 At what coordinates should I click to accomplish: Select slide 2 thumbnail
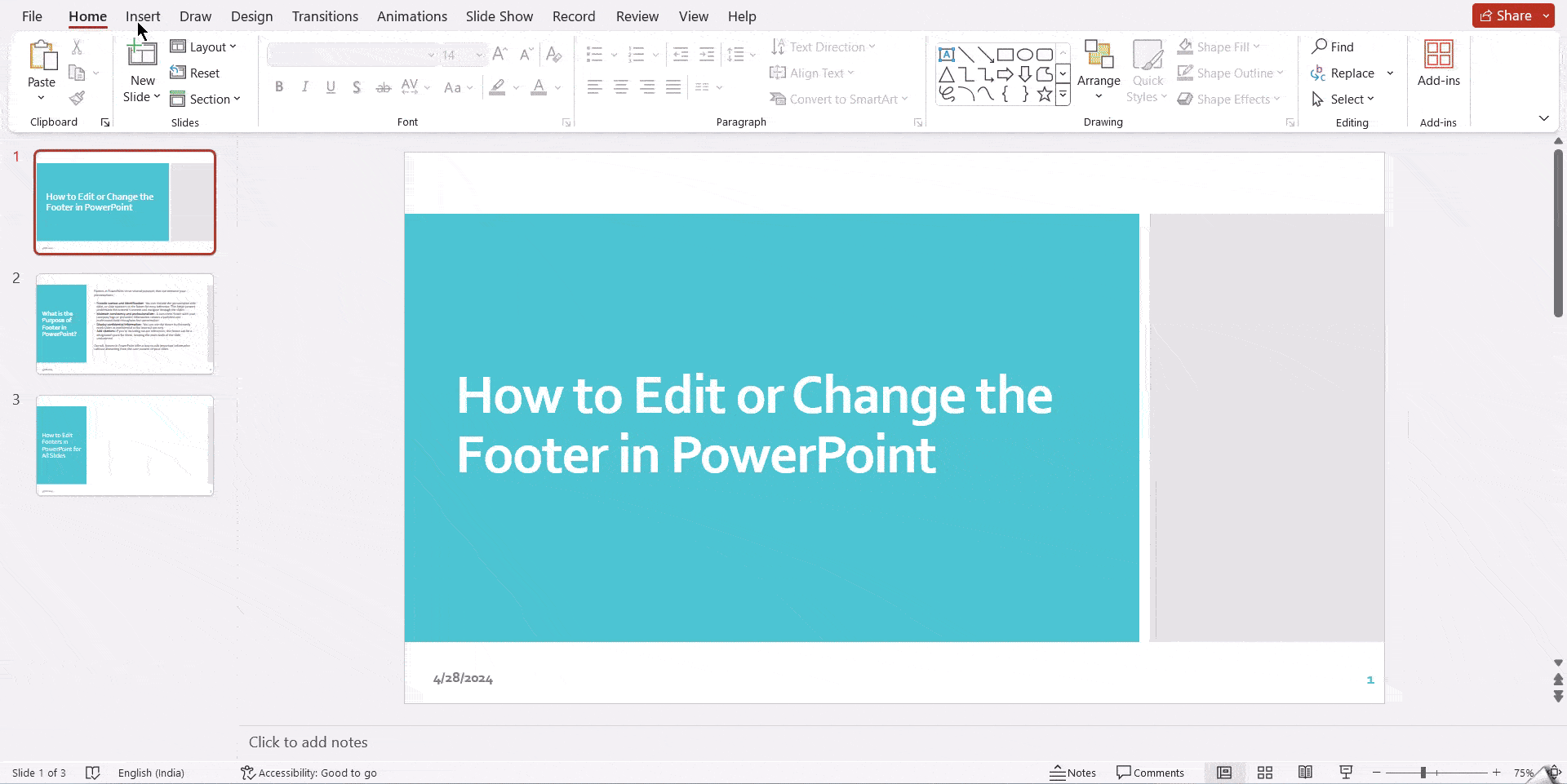(x=125, y=324)
